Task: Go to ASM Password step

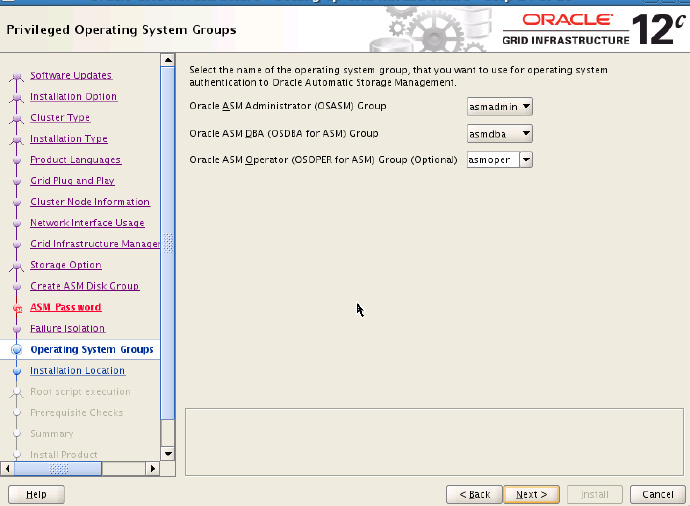Action: tap(66, 308)
